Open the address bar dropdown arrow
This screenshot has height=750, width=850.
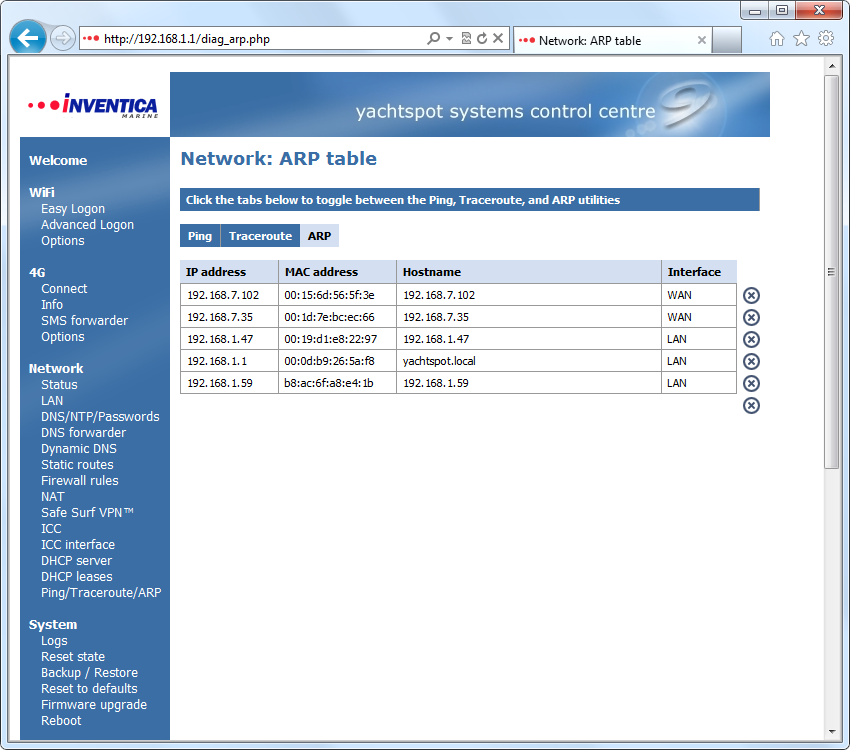point(449,38)
